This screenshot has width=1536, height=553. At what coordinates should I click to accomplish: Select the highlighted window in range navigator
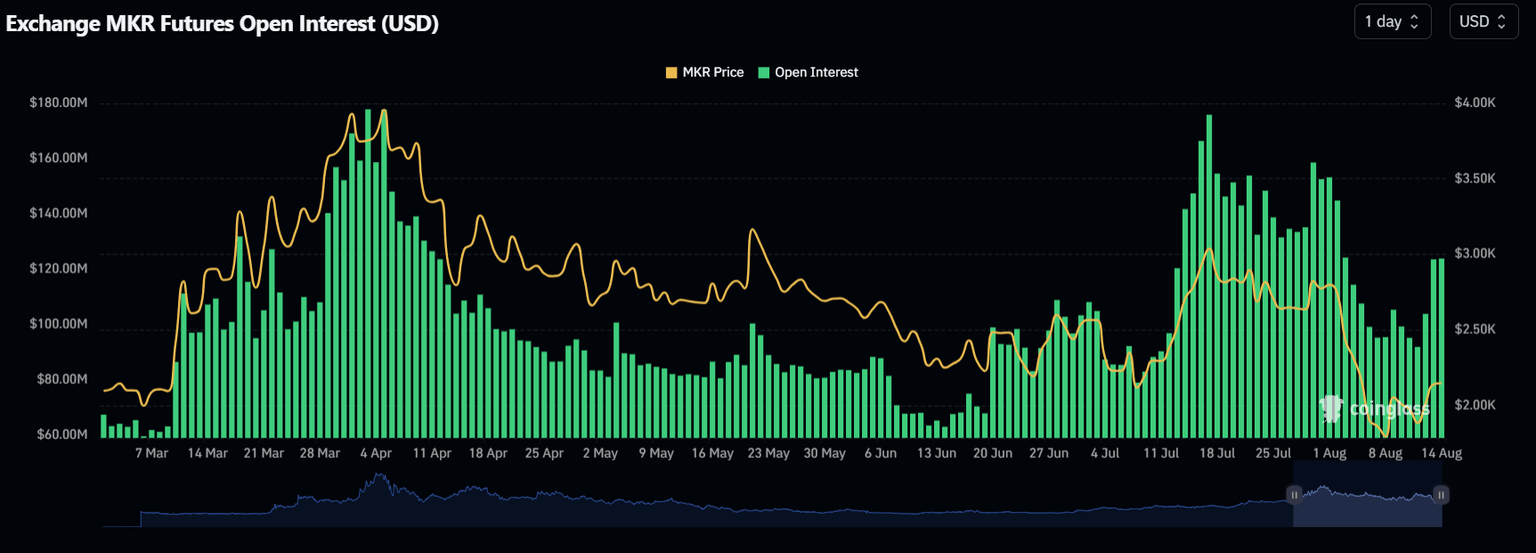tap(1367, 506)
